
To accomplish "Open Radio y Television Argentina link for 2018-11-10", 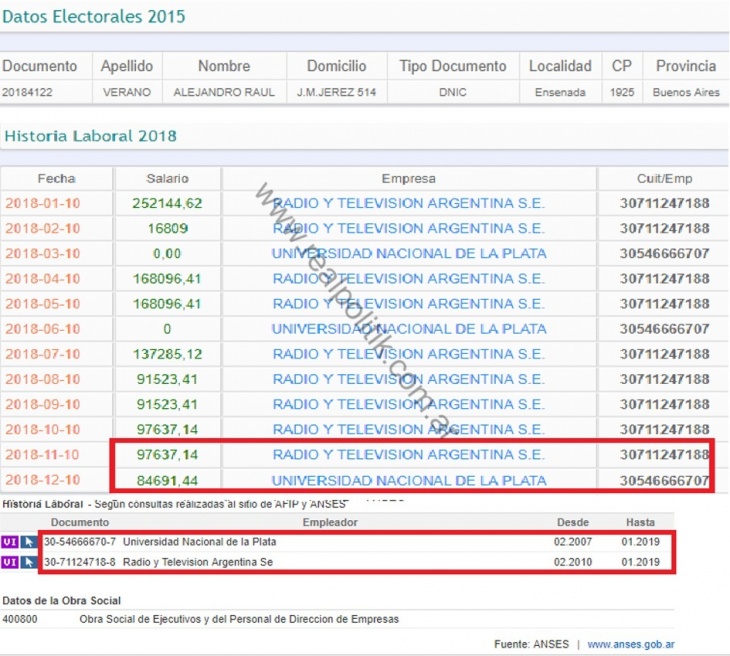I will coord(408,455).
